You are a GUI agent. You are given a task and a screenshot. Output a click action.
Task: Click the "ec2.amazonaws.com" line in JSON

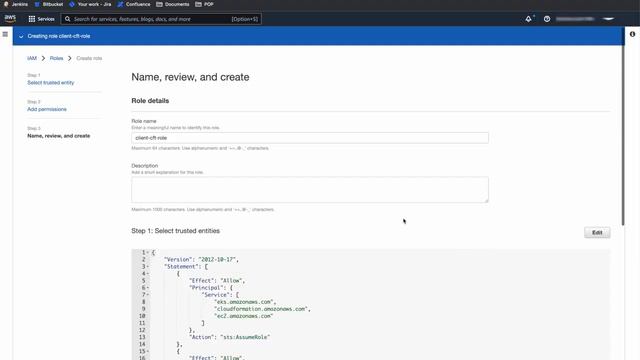(244, 316)
